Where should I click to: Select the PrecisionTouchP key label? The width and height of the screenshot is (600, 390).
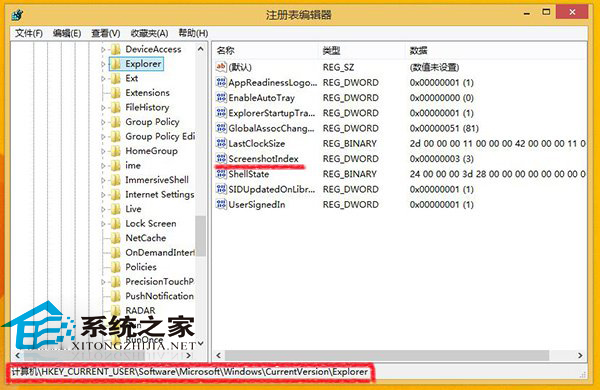point(160,281)
